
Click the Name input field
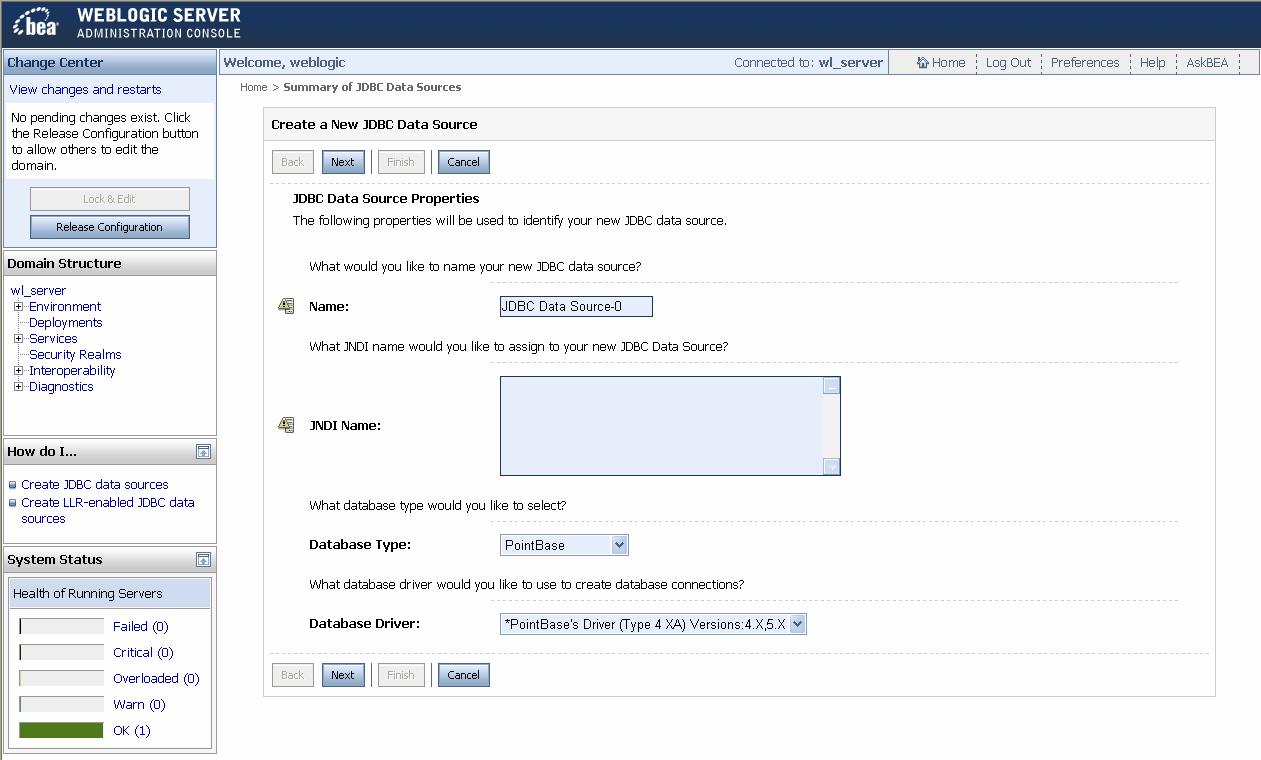click(x=576, y=306)
